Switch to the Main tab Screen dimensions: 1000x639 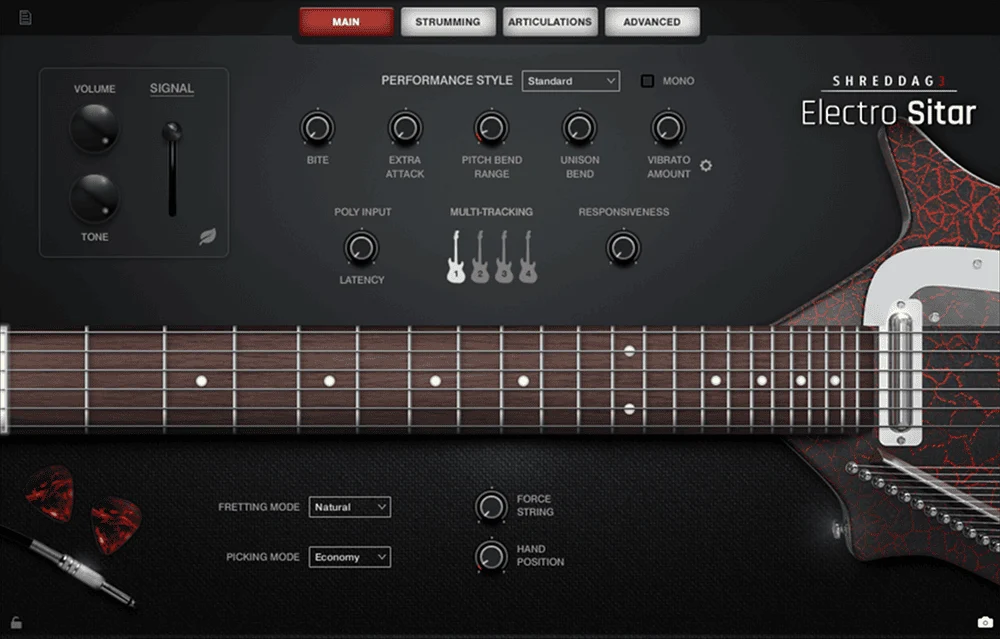coord(346,22)
